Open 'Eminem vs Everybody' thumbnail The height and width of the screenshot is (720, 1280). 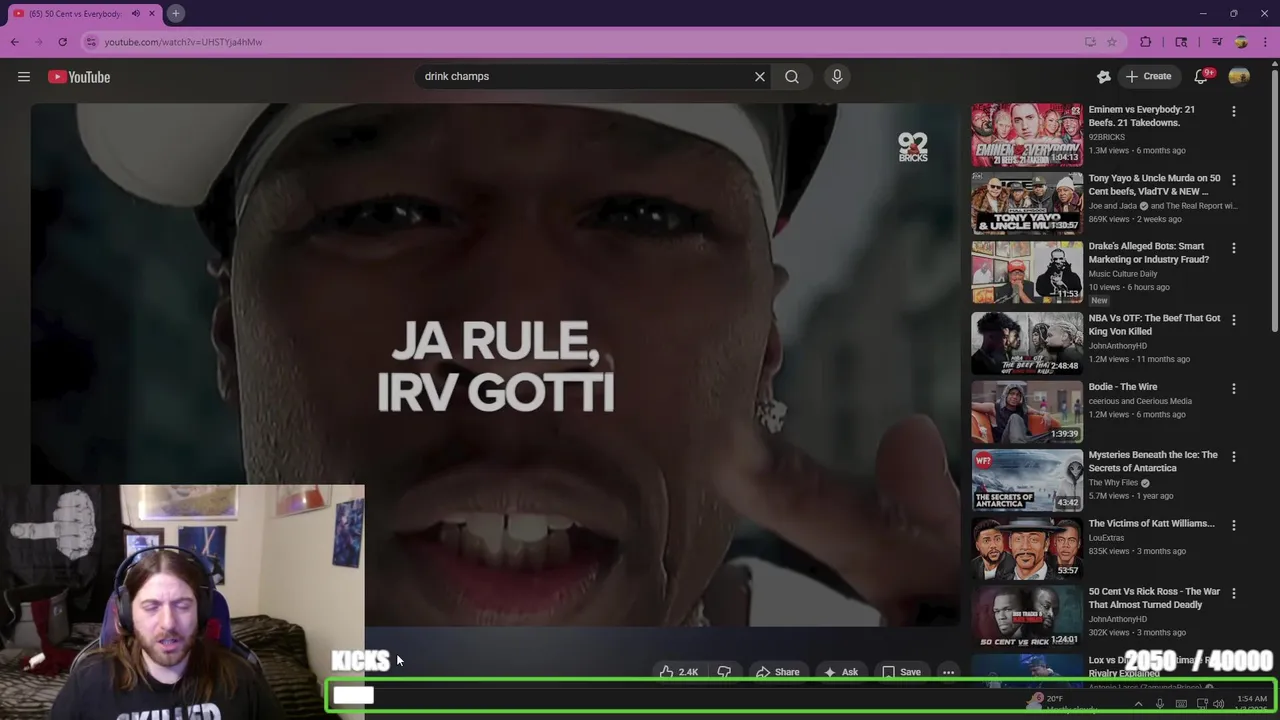coord(1027,134)
